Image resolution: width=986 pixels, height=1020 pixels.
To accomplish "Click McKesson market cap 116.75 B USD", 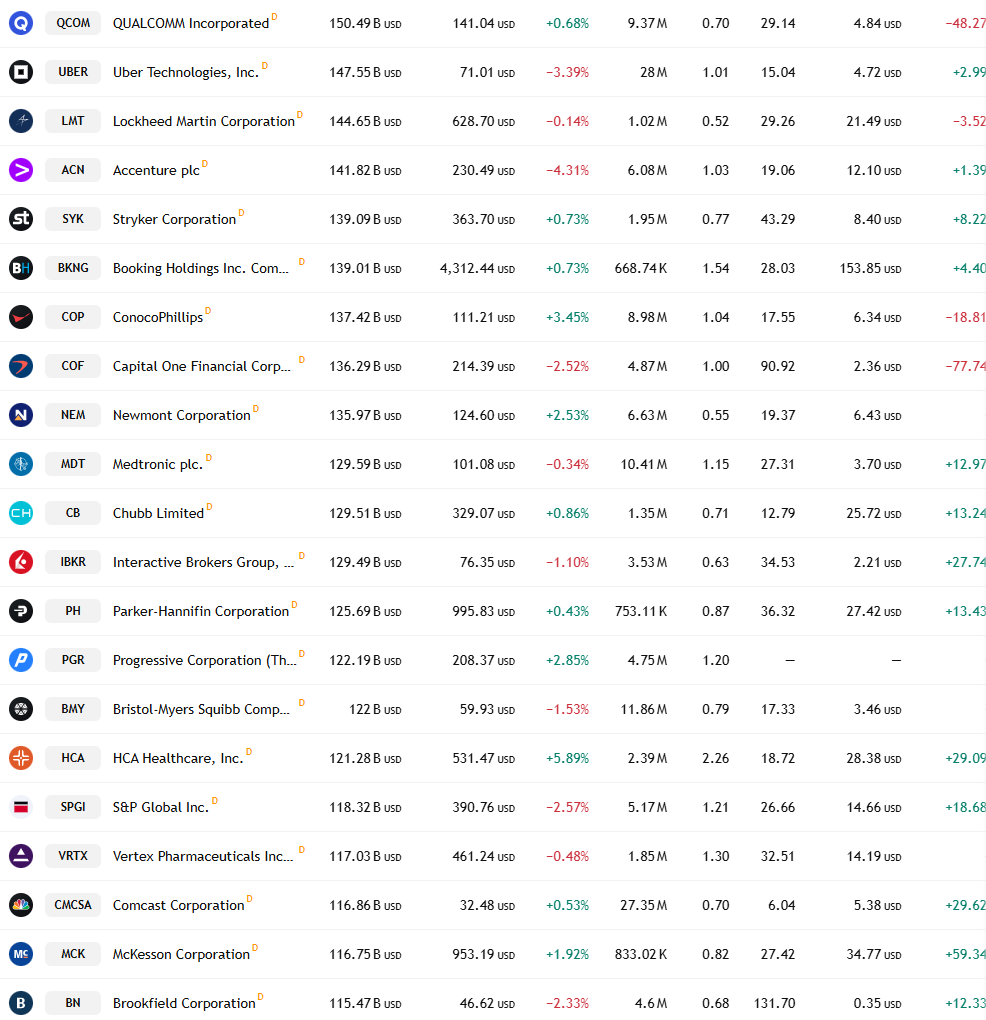I will [x=365, y=954].
